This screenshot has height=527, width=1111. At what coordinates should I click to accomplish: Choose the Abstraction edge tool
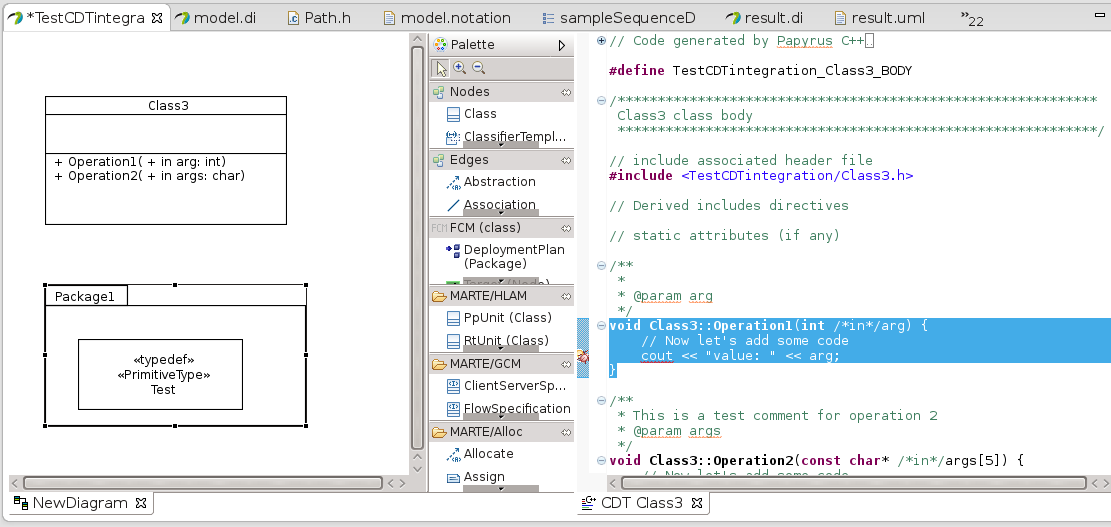coord(498,182)
